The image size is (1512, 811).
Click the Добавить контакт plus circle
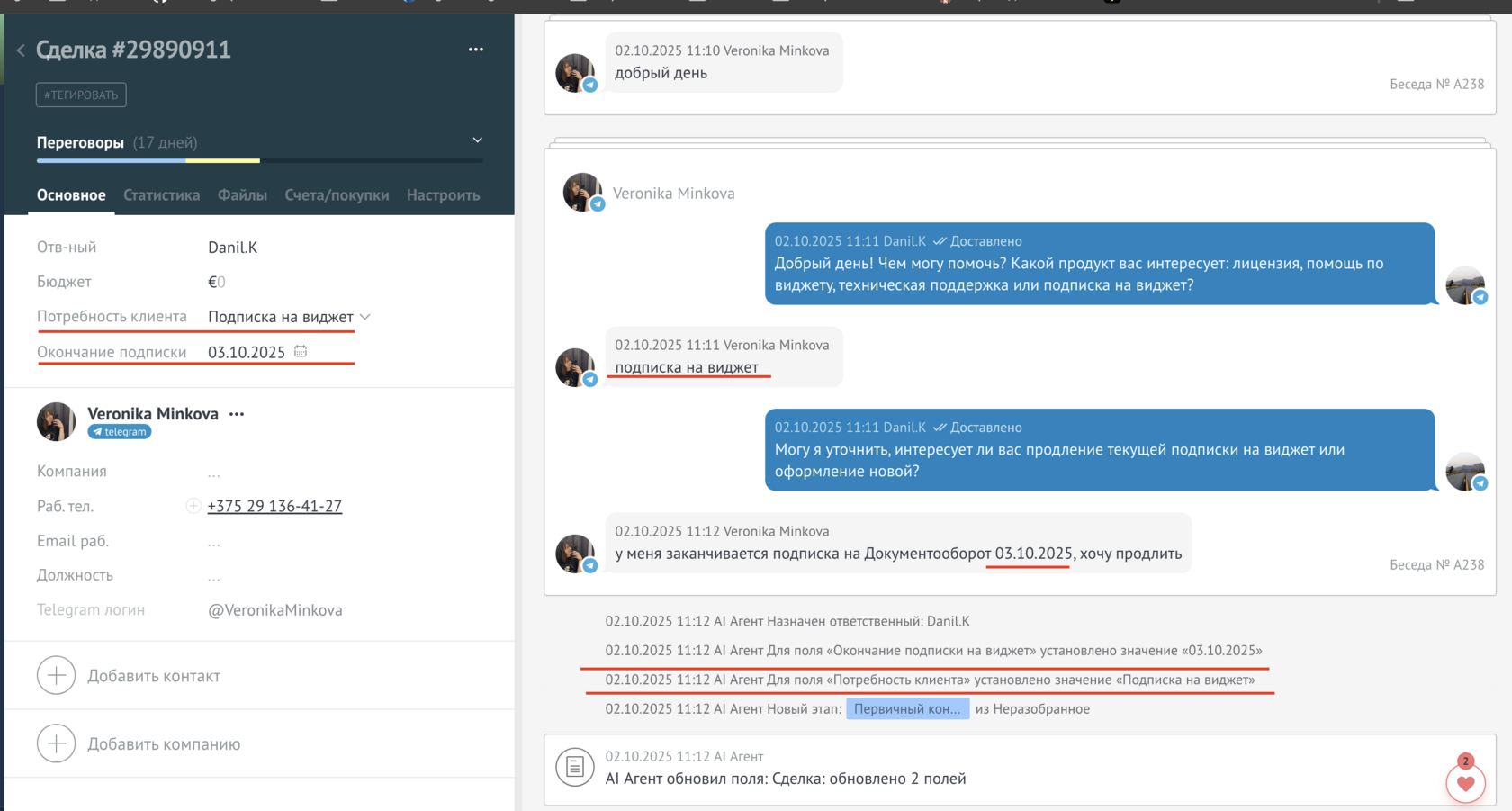[x=56, y=675]
